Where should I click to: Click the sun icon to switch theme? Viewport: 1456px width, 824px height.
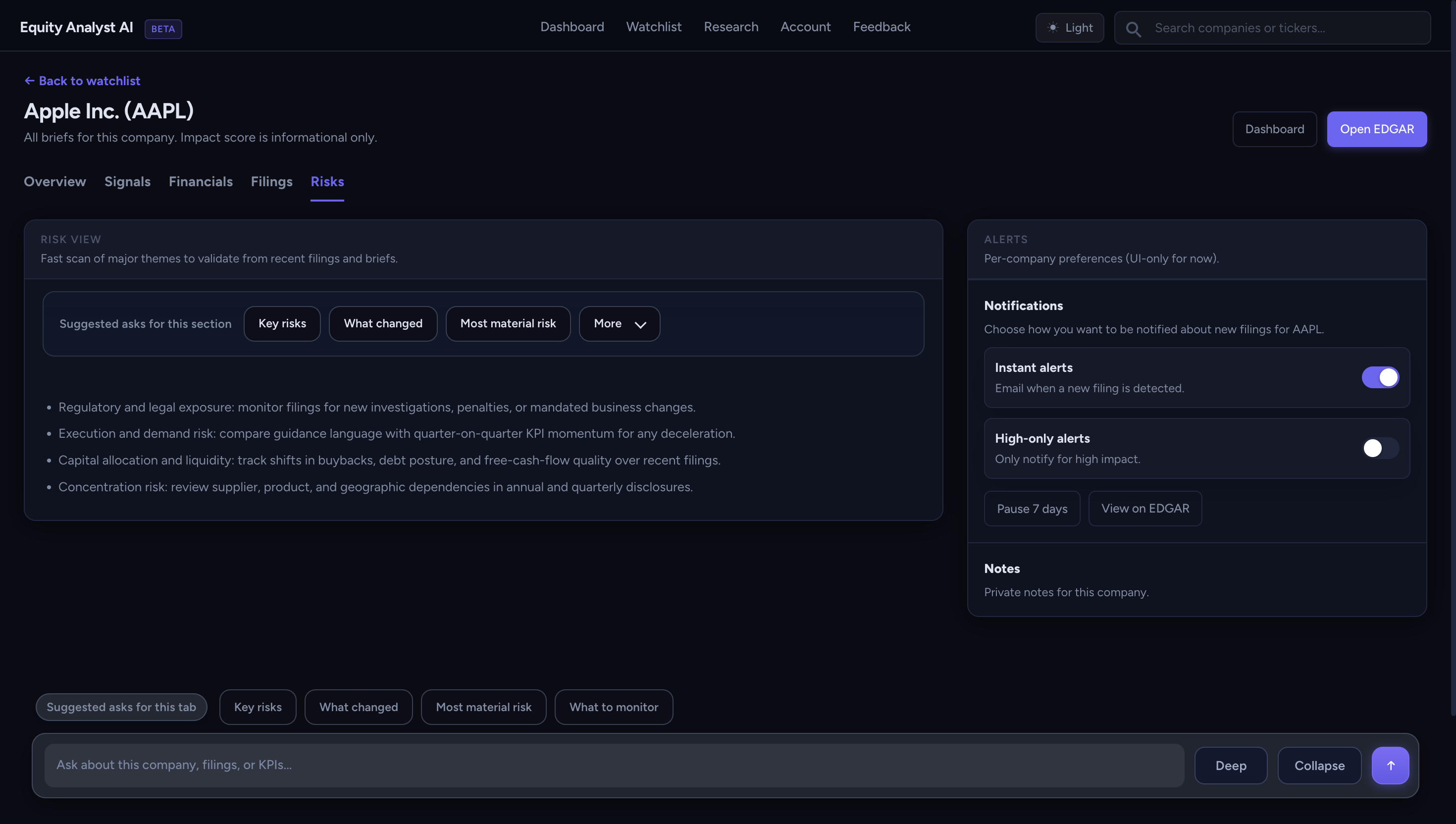[1052, 27]
